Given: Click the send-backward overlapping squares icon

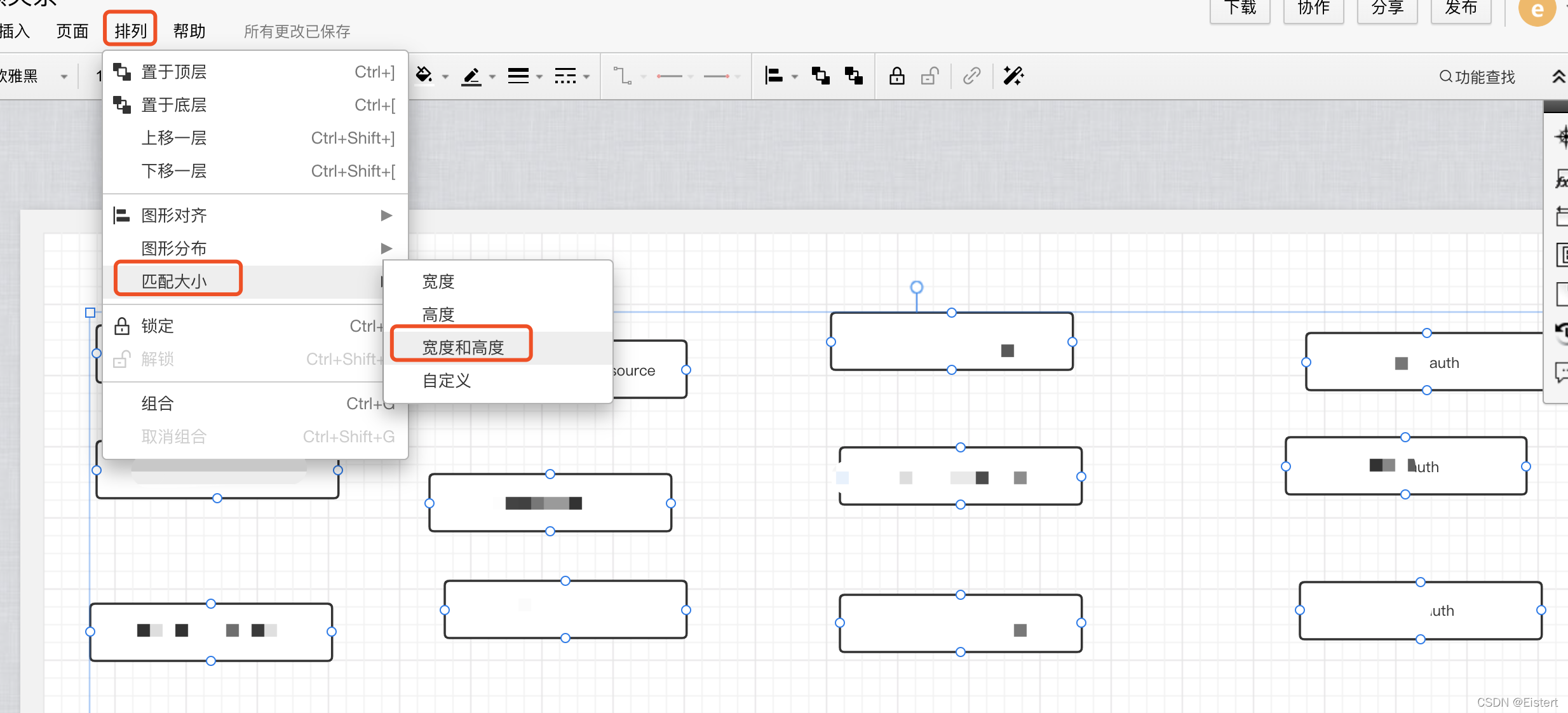Looking at the screenshot, I should click(853, 76).
